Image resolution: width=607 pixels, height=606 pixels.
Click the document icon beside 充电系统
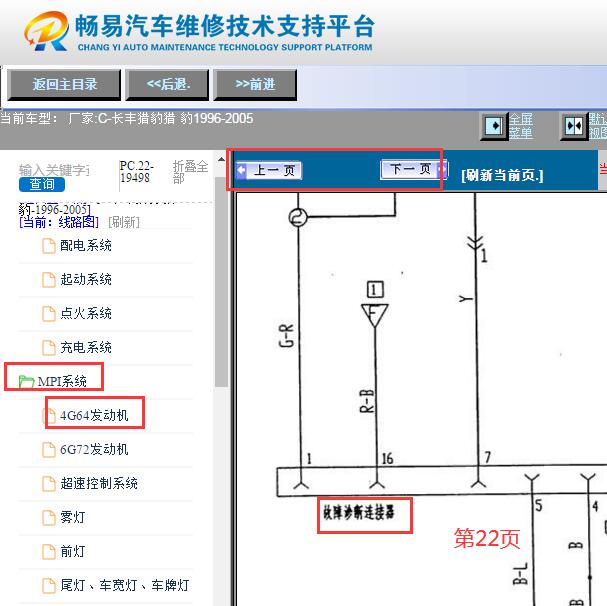[49, 347]
